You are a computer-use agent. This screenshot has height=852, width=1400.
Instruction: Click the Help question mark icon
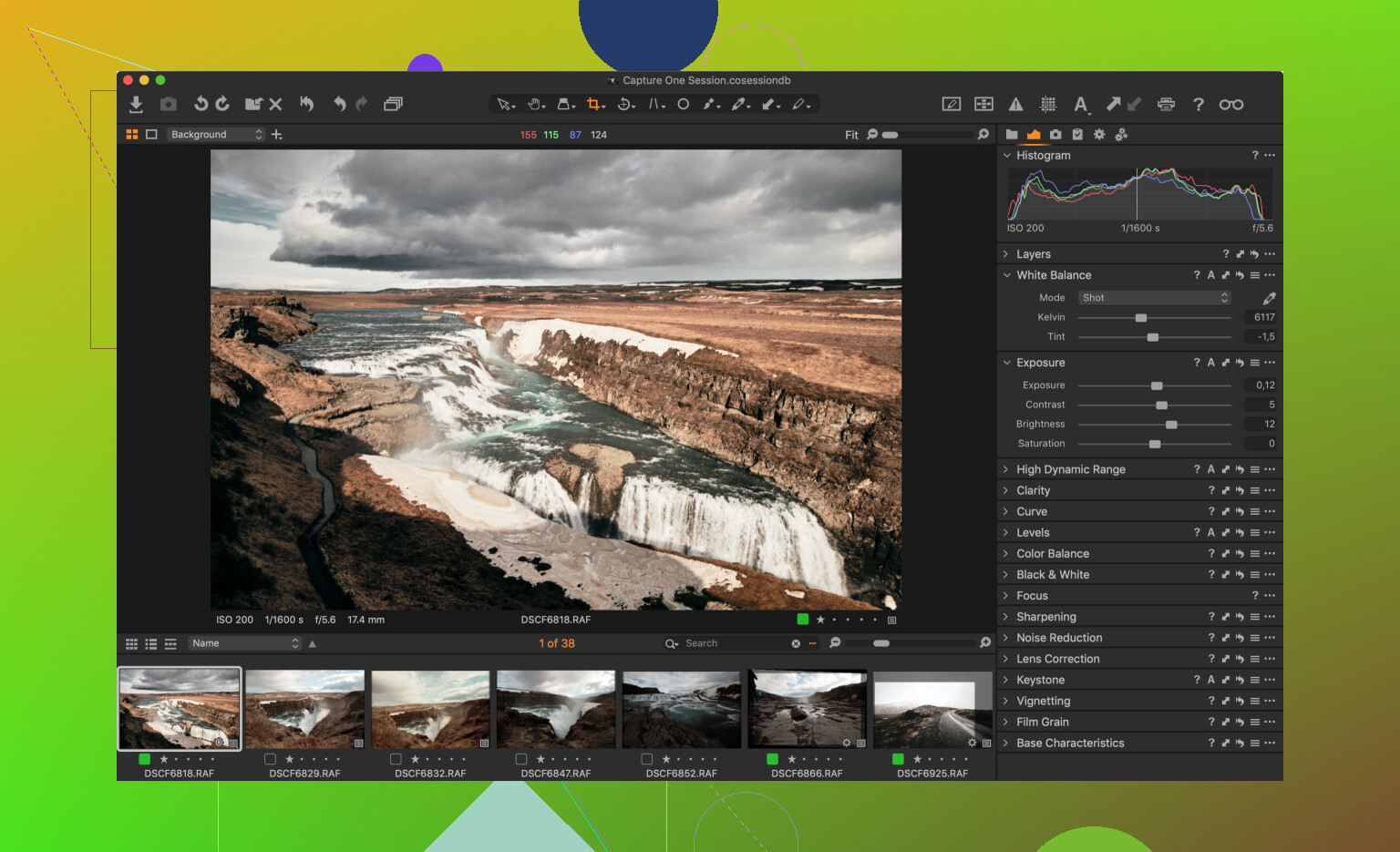[x=1198, y=104]
